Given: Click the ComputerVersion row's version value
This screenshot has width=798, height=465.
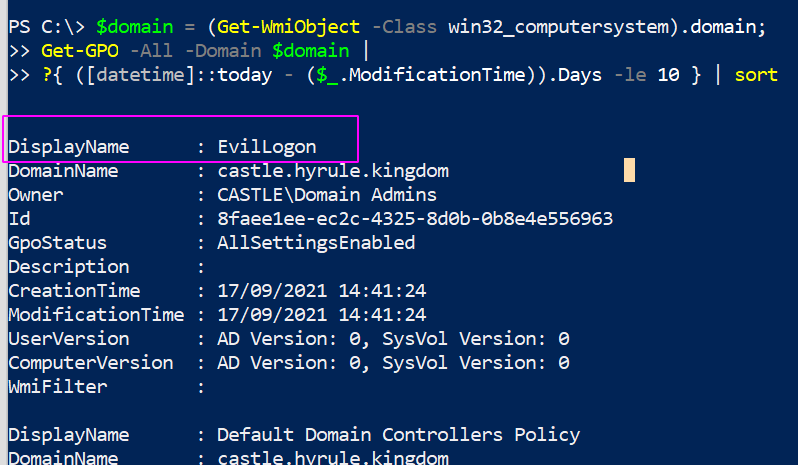Looking at the screenshot, I should 393,363.
